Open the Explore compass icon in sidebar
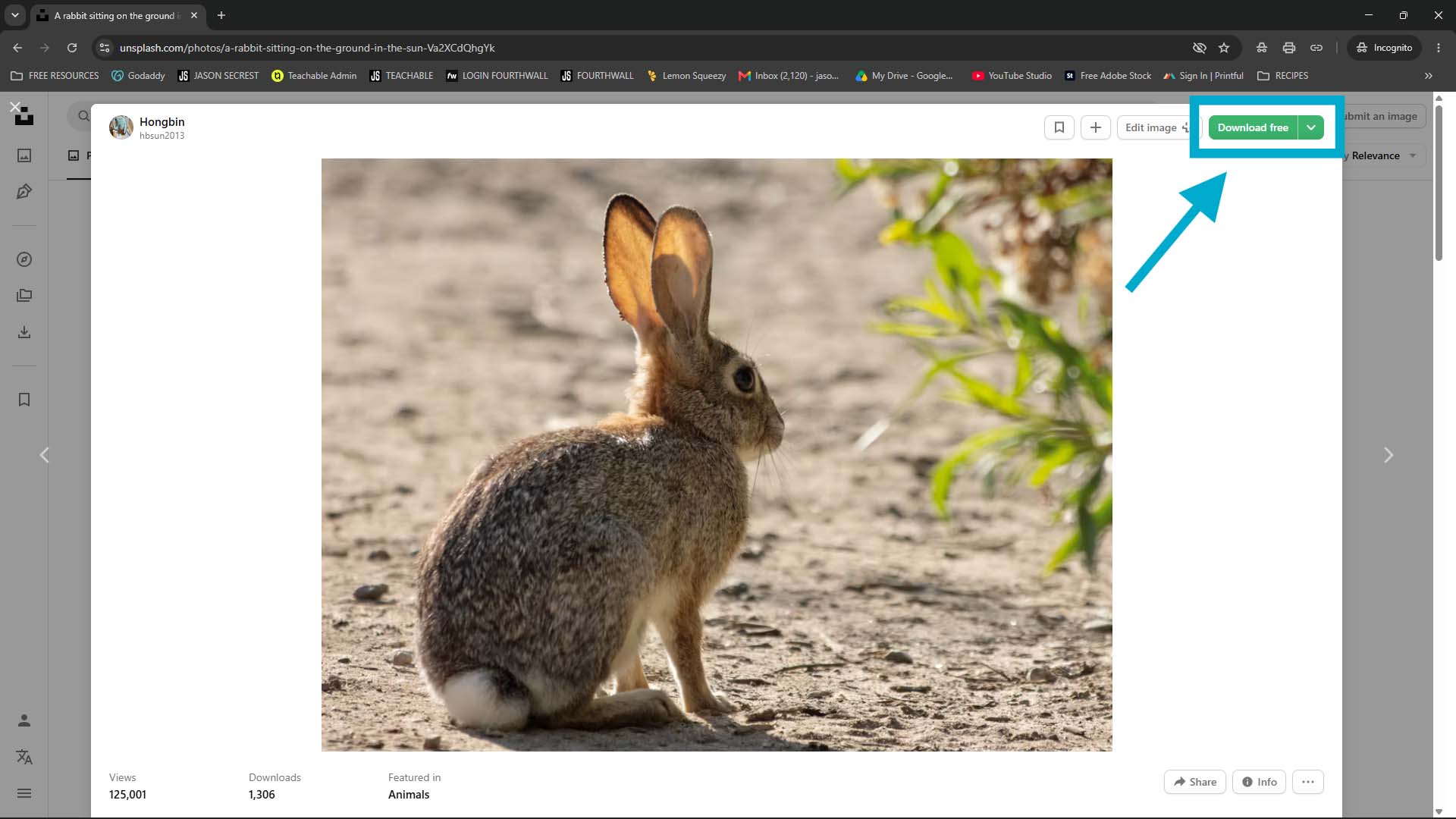The height and width of the screenshot is (819, 1456). pyautogui.click(x=24, y=259)
